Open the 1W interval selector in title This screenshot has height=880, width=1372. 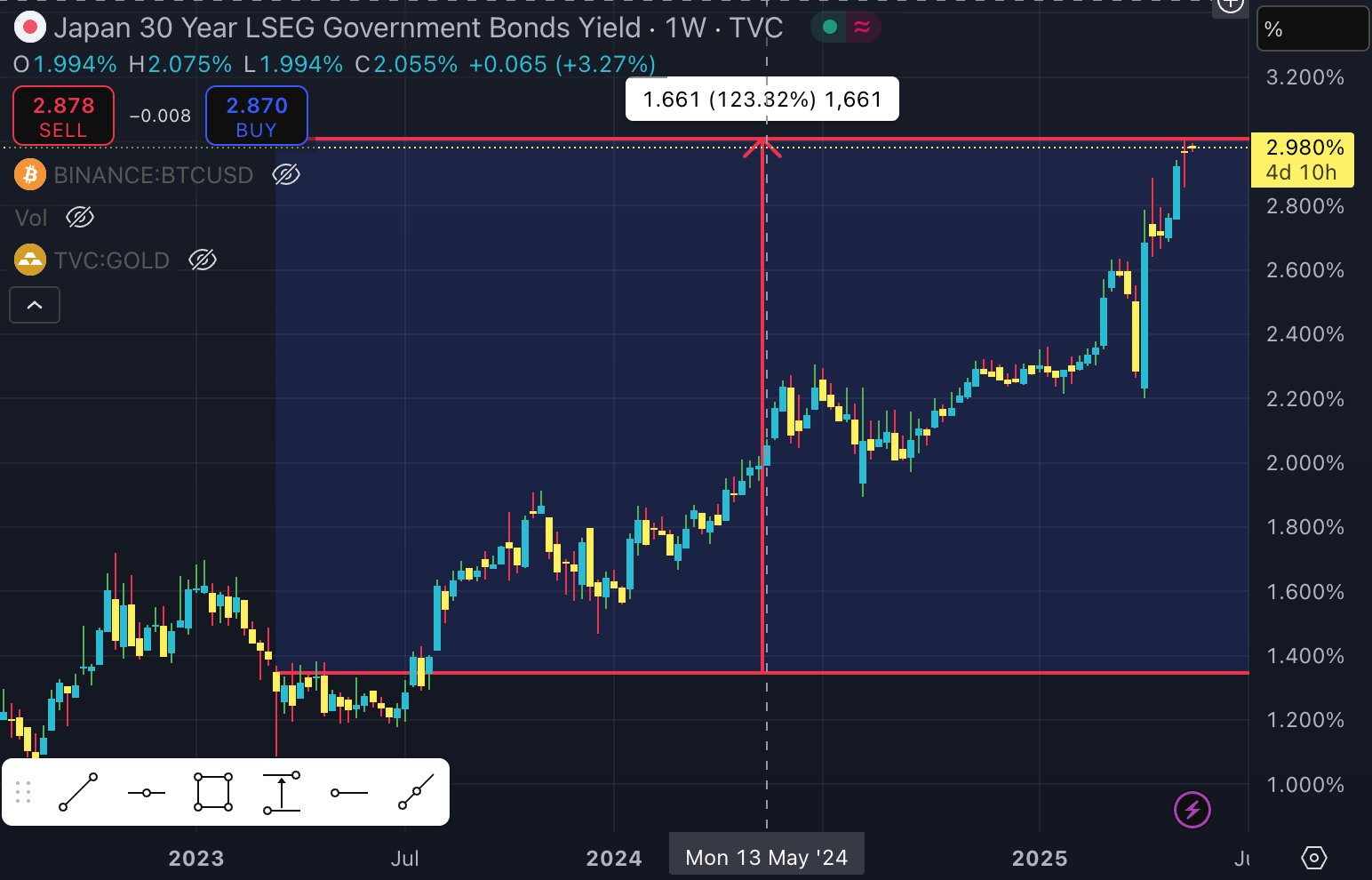pos(685,28)
